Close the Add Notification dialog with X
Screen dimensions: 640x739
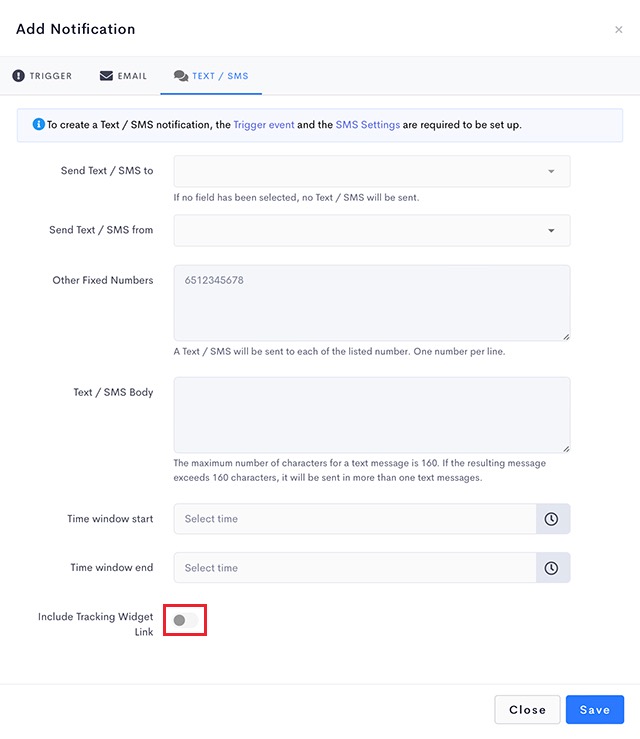619,30
